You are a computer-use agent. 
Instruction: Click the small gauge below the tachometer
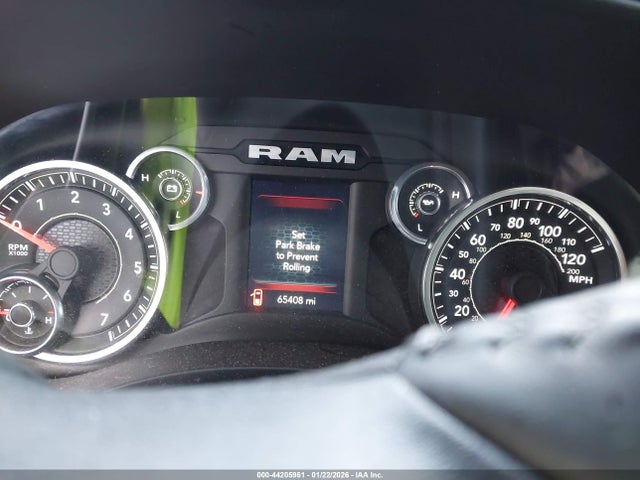pyautogui.click(x=24, y=314)
